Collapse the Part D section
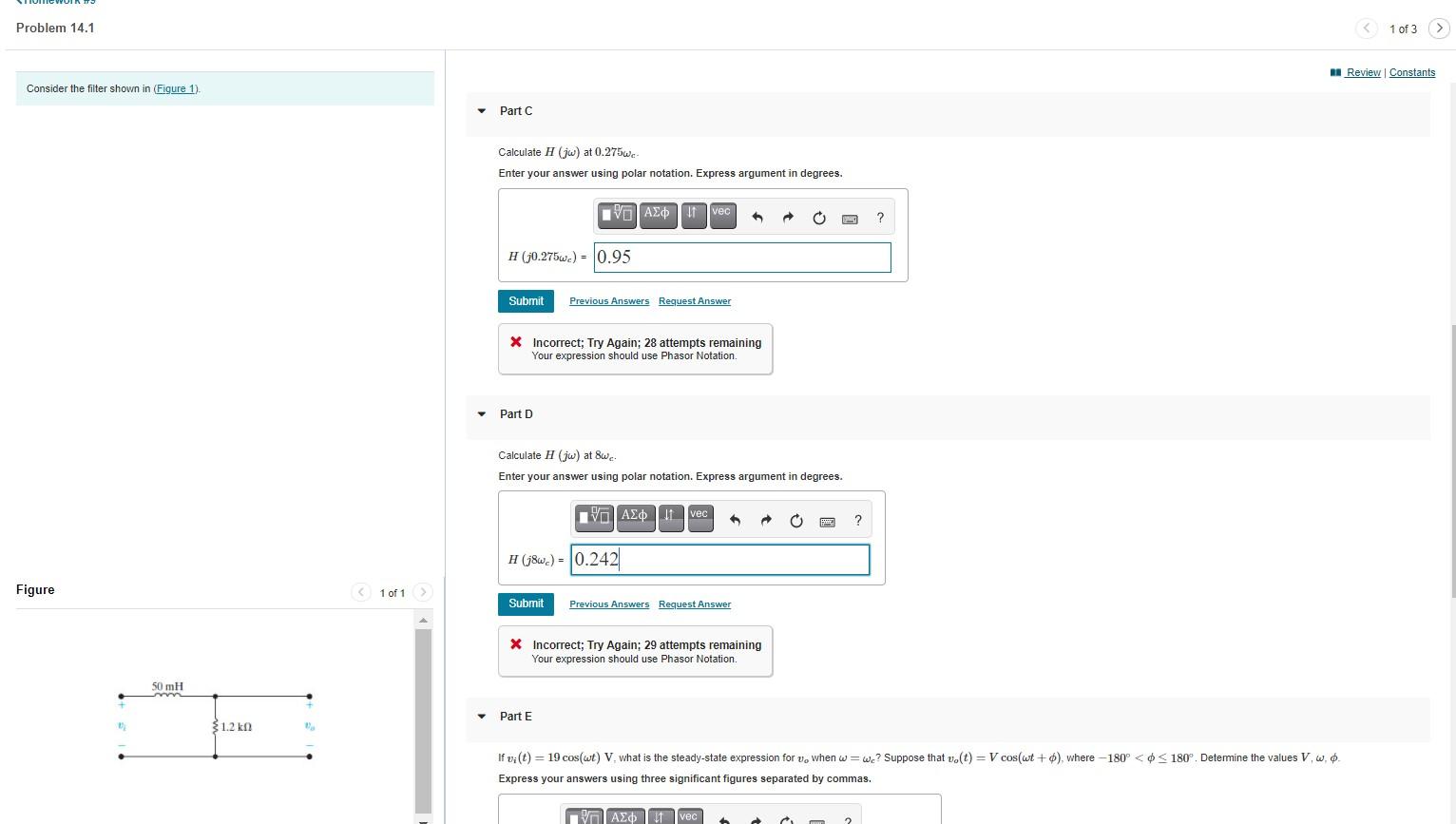The width and height of the screenshot is (1456, 824). (482, 414)
